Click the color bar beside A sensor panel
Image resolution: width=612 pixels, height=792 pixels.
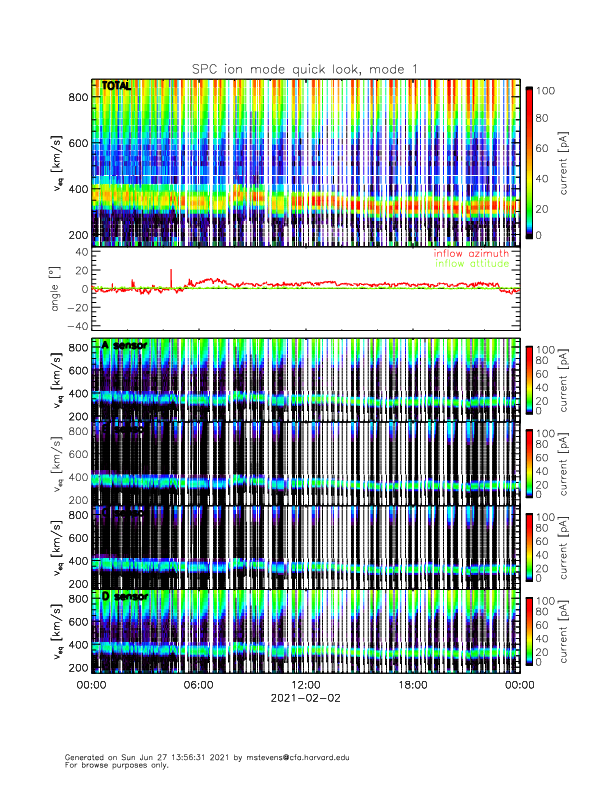[530, 379]
